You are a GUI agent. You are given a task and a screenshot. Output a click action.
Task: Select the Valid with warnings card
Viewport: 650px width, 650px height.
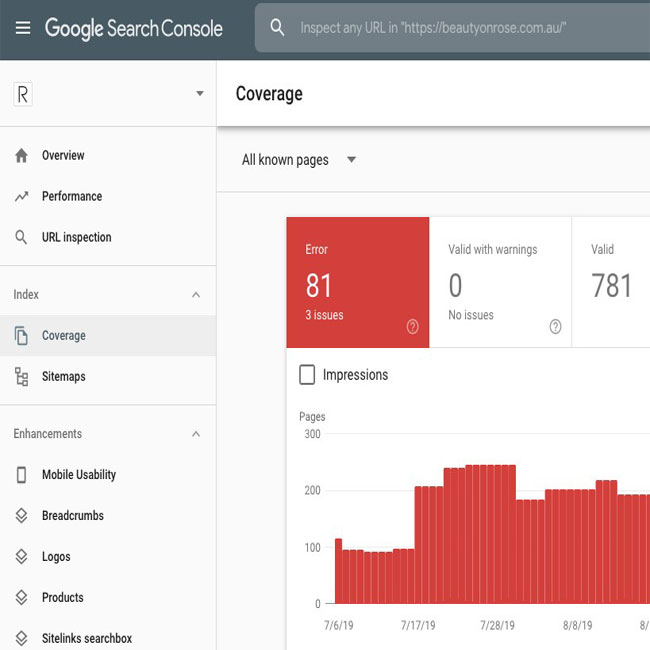(x=500, y=283)
